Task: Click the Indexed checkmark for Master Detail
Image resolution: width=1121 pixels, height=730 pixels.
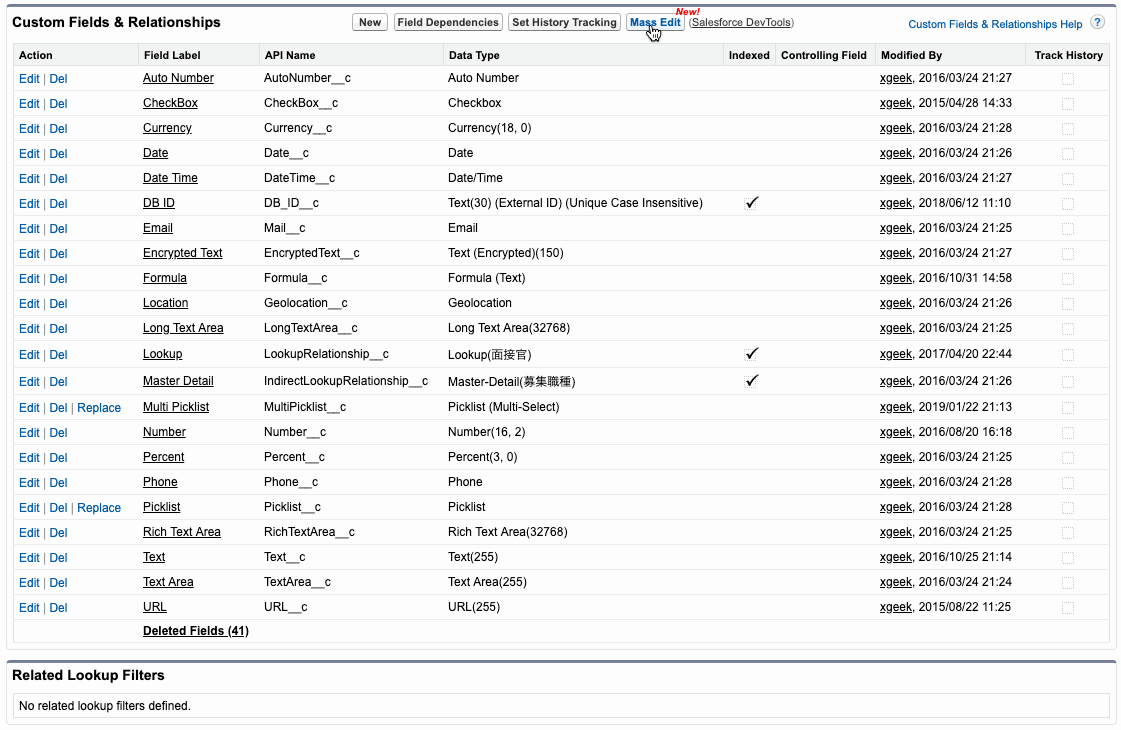Action: (751, 380)
